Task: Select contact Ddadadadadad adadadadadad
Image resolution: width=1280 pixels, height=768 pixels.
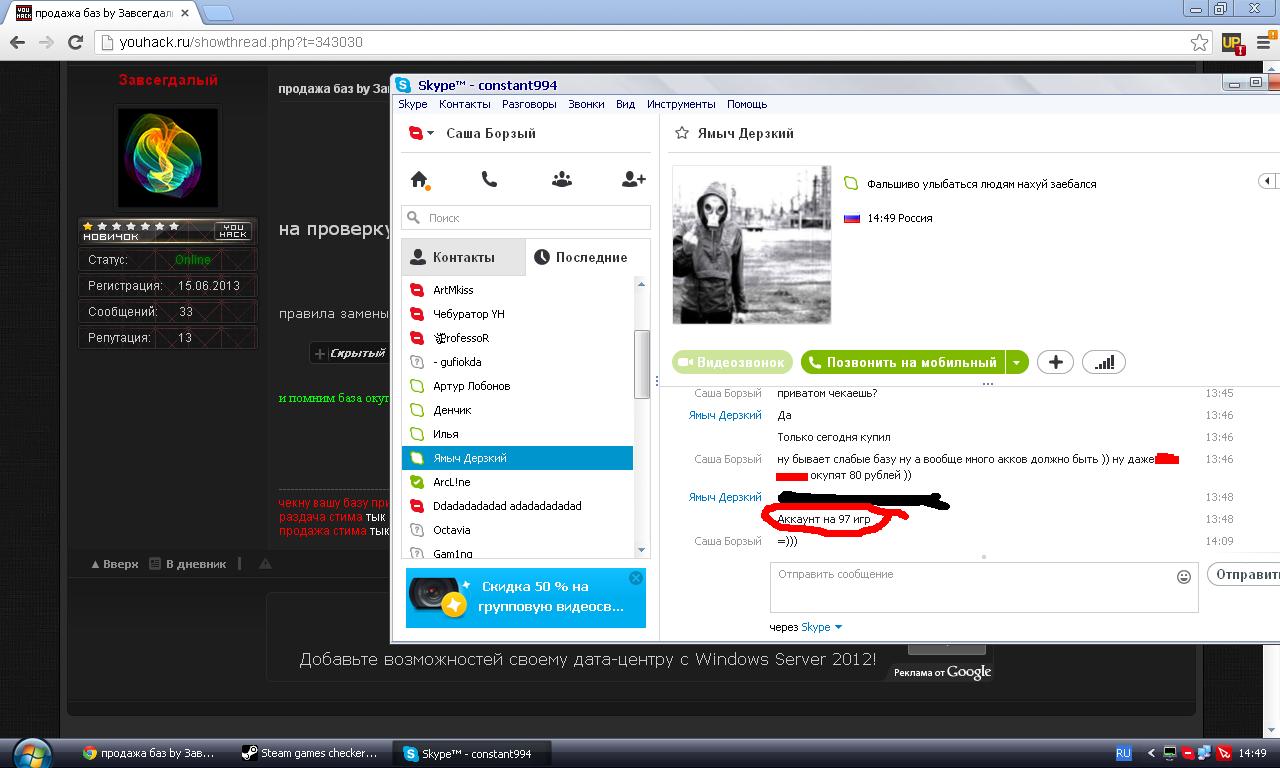Action: (517, 506)
